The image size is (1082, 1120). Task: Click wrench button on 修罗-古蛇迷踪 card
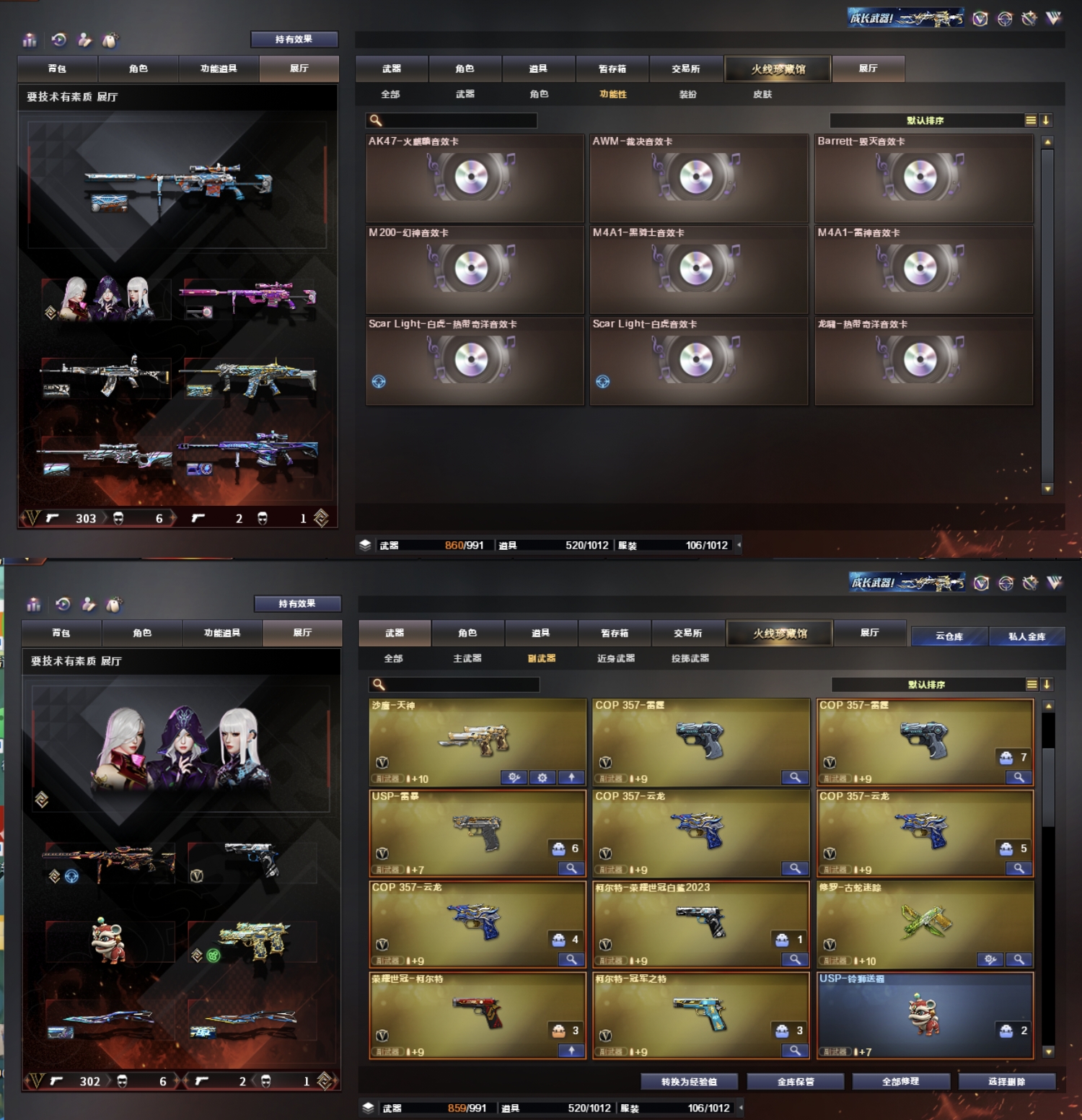pos(990,960)
